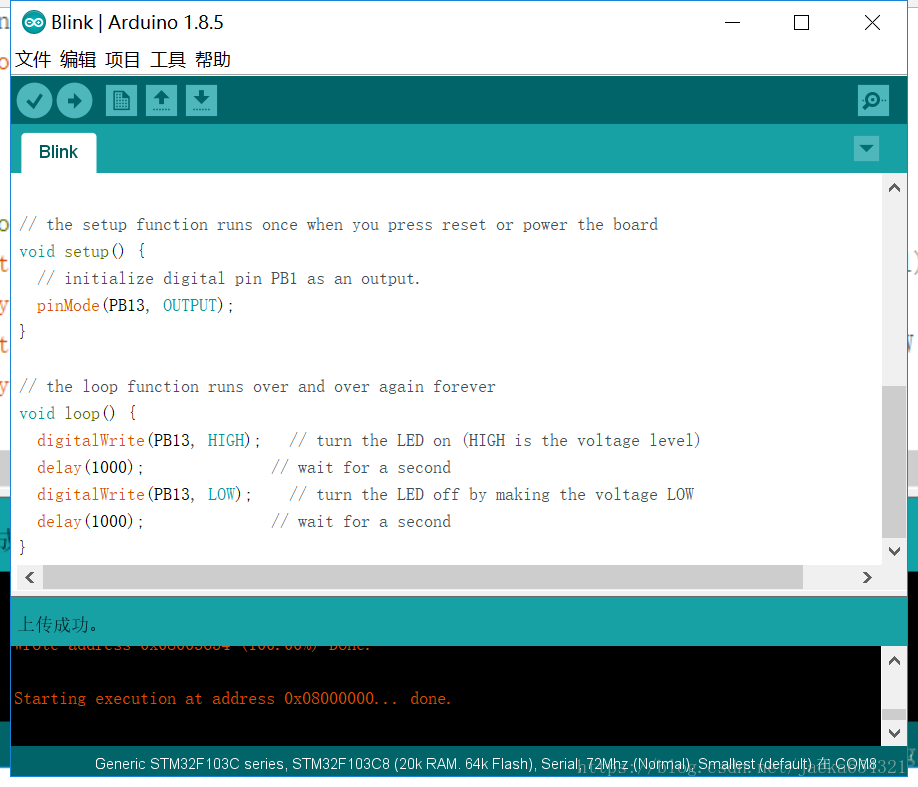Click 'digitalWrite(PB13, HIGH);' code
Image resolution: width=918 pixels, height=787 pixels.
point(149,440)
